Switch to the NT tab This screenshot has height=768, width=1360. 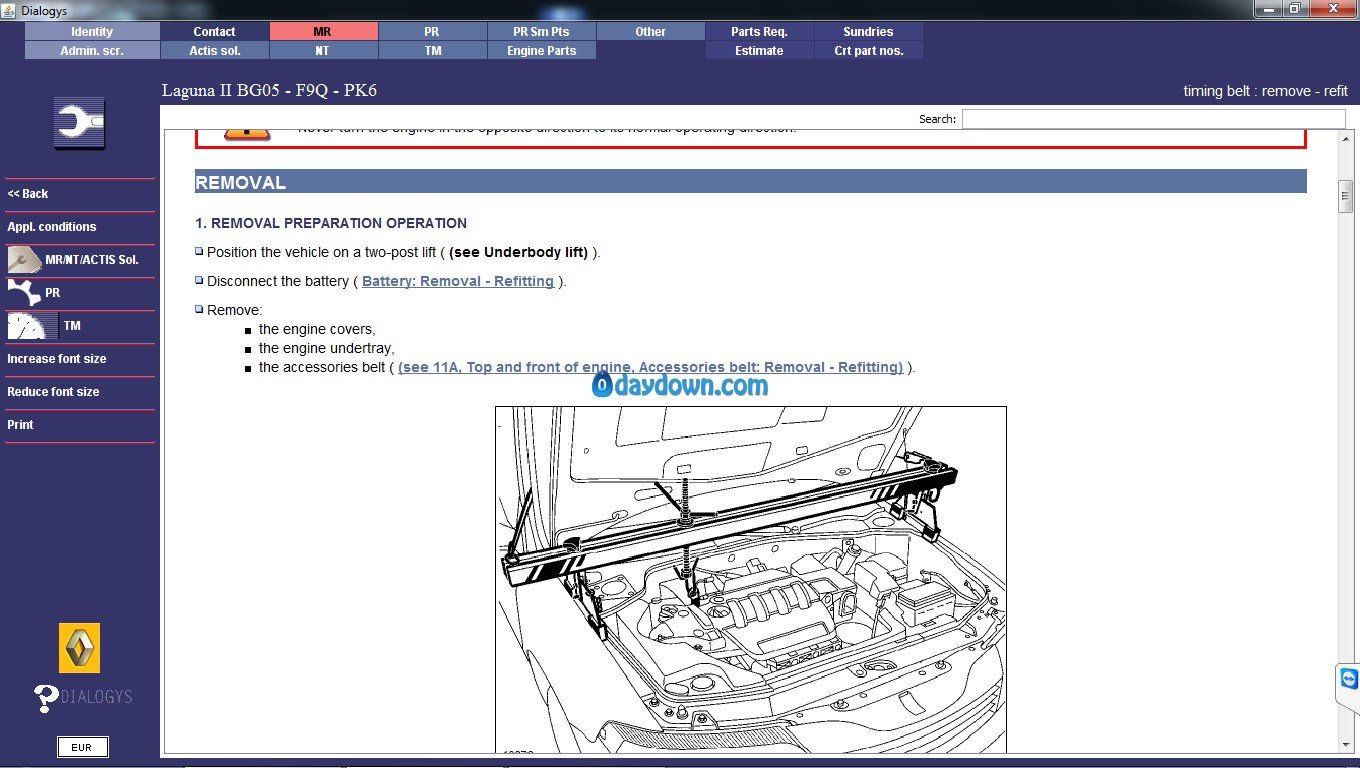click(x=322, y=51)
